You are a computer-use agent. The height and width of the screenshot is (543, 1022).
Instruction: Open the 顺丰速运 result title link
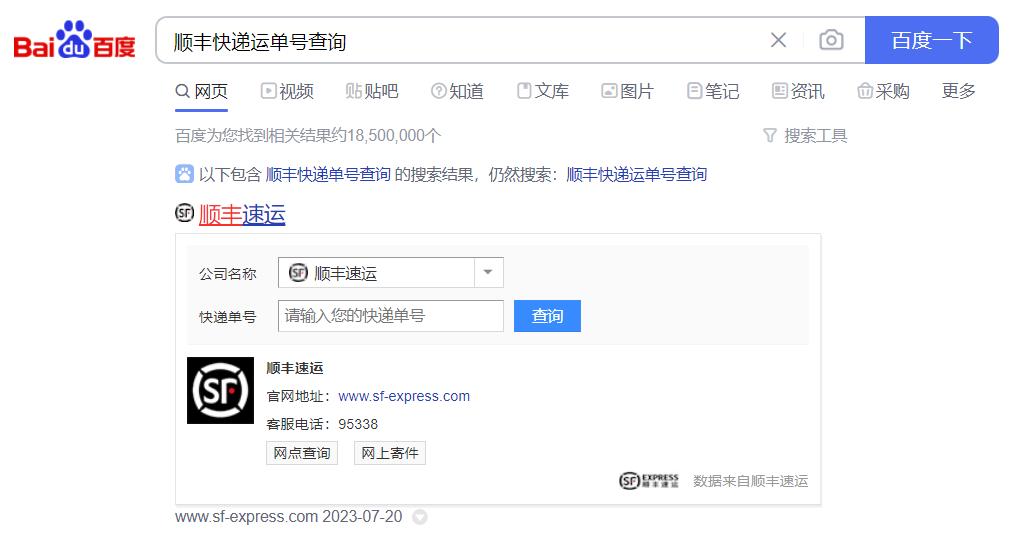coord(242,214)
